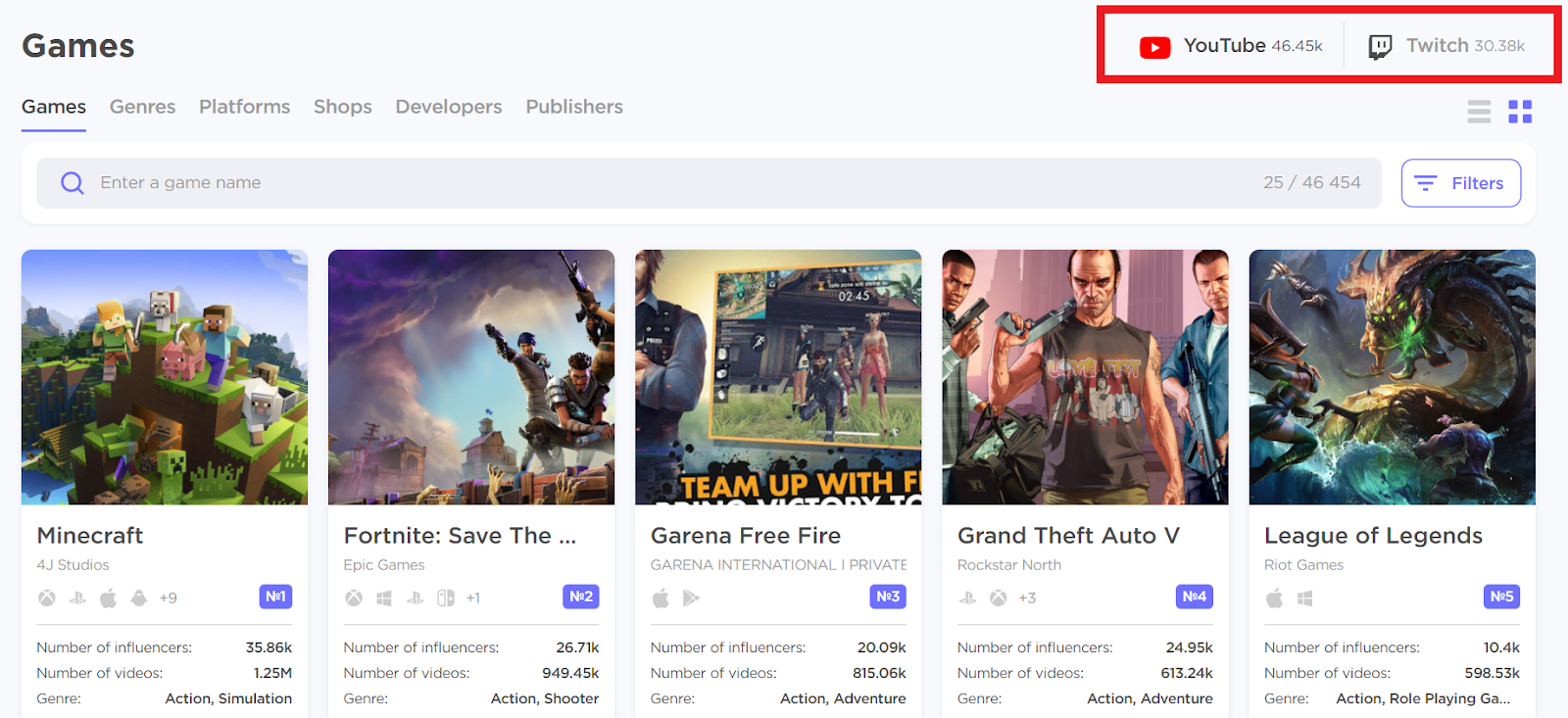Click the PlayStation icon on GTA V card
Viewport: 1568px width, 718px height.
coord(967,598)
